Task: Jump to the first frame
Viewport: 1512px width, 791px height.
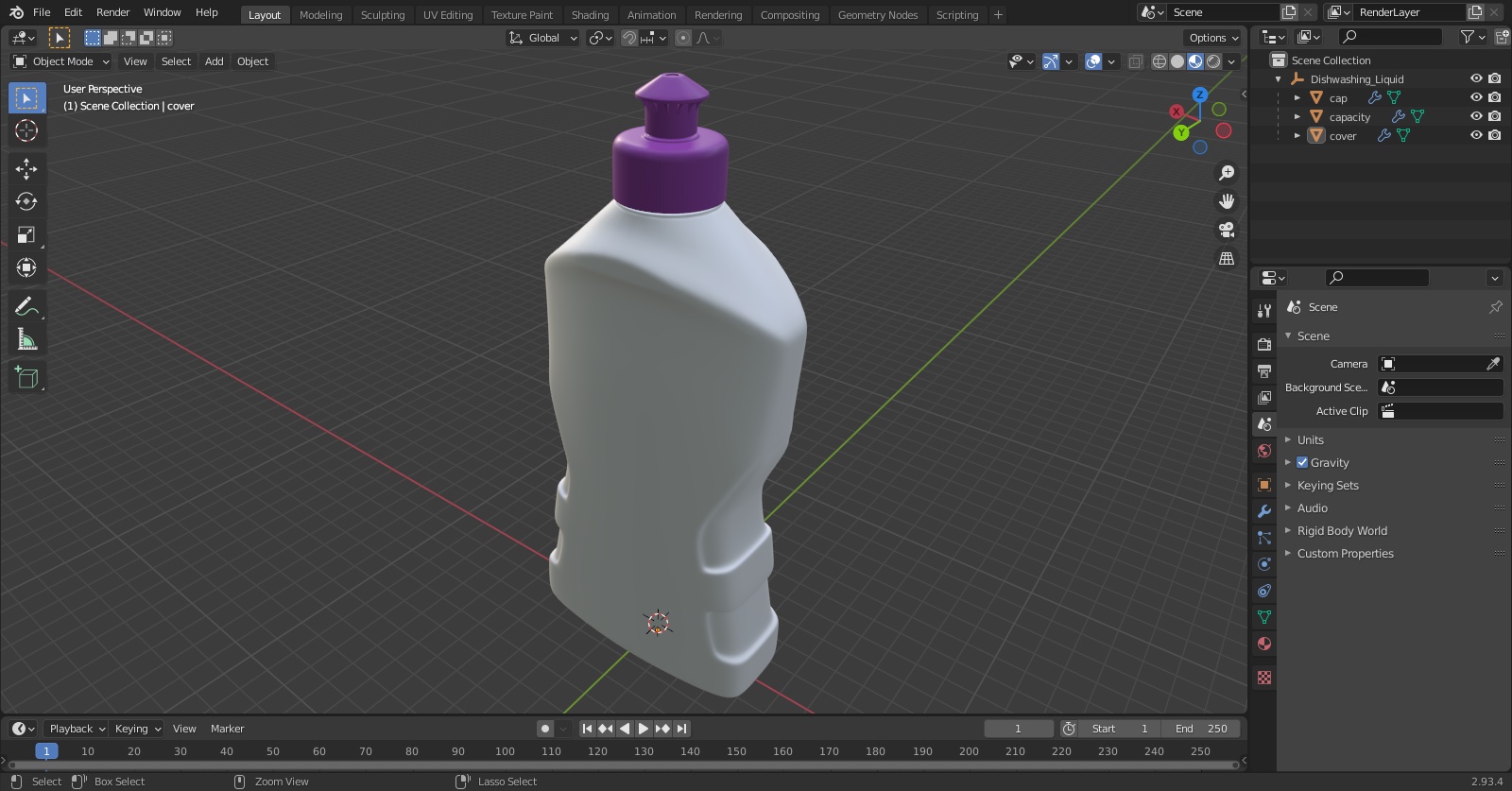Action: point(587,729)
